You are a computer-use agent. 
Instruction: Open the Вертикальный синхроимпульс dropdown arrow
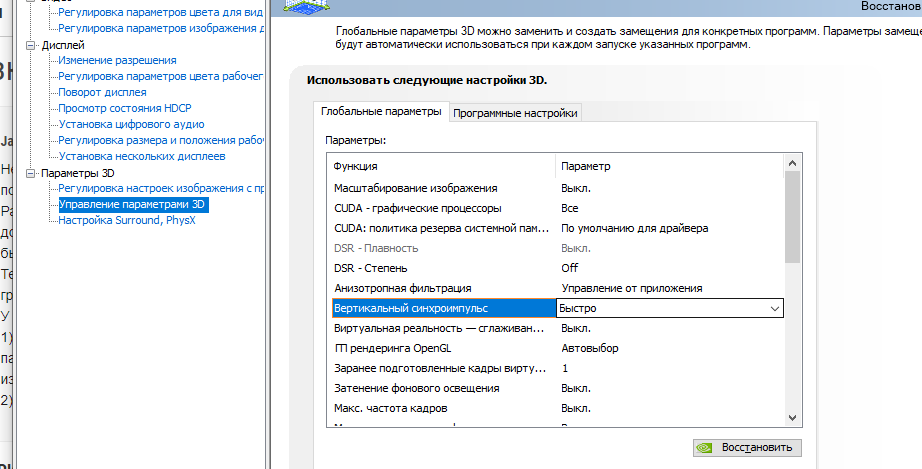point(775,308)
